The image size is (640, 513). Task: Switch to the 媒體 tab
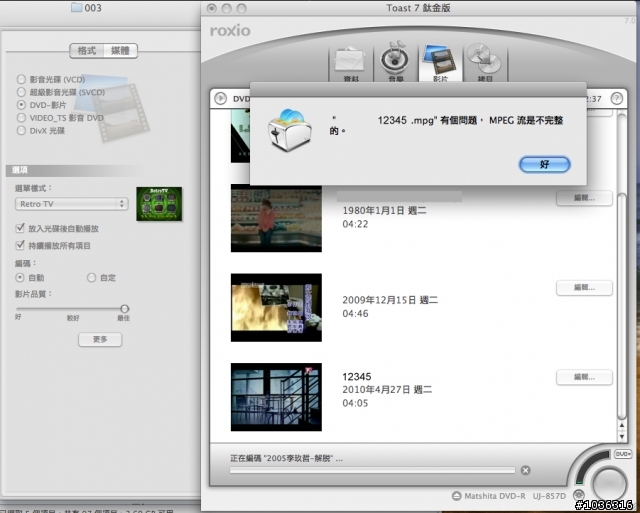pos(120,51)
